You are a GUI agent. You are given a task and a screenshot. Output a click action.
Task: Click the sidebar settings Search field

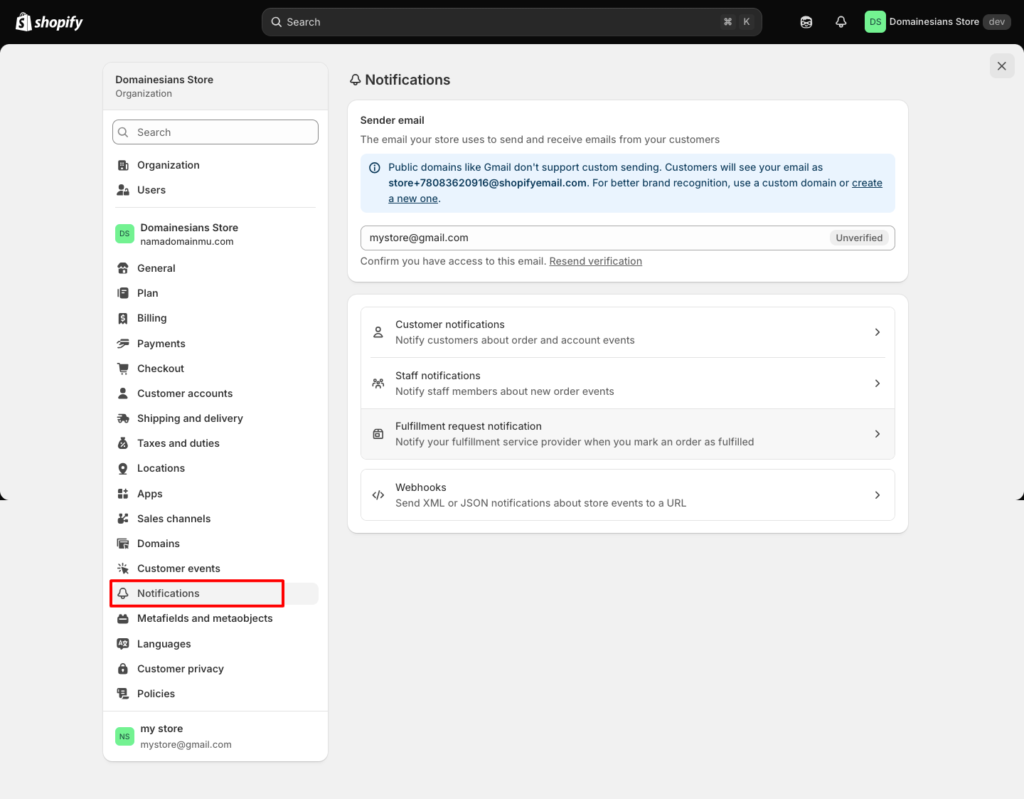[216, 132]
